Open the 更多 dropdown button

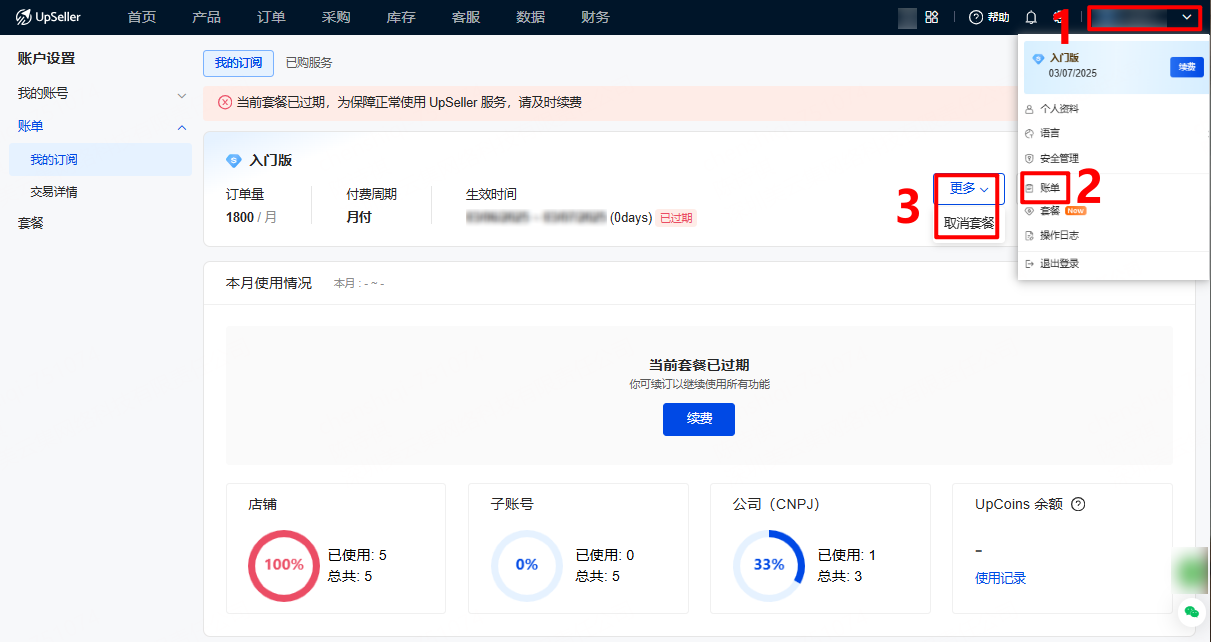coord(969,188)
